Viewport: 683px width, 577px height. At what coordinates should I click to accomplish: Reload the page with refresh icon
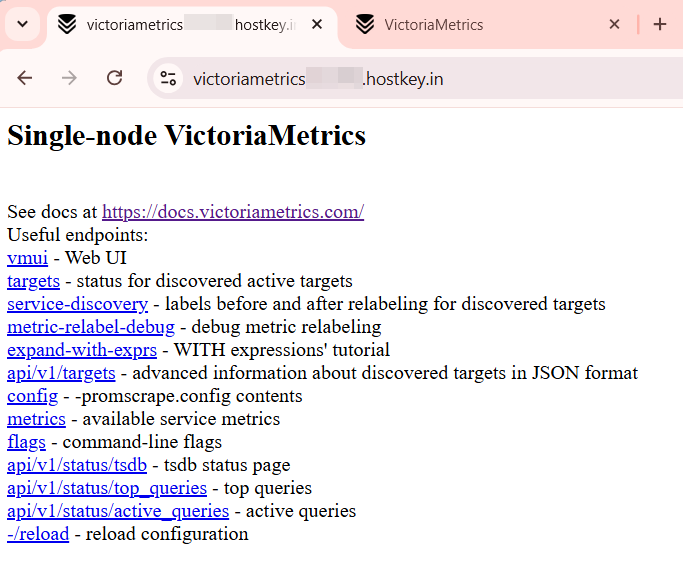(114, 78)
